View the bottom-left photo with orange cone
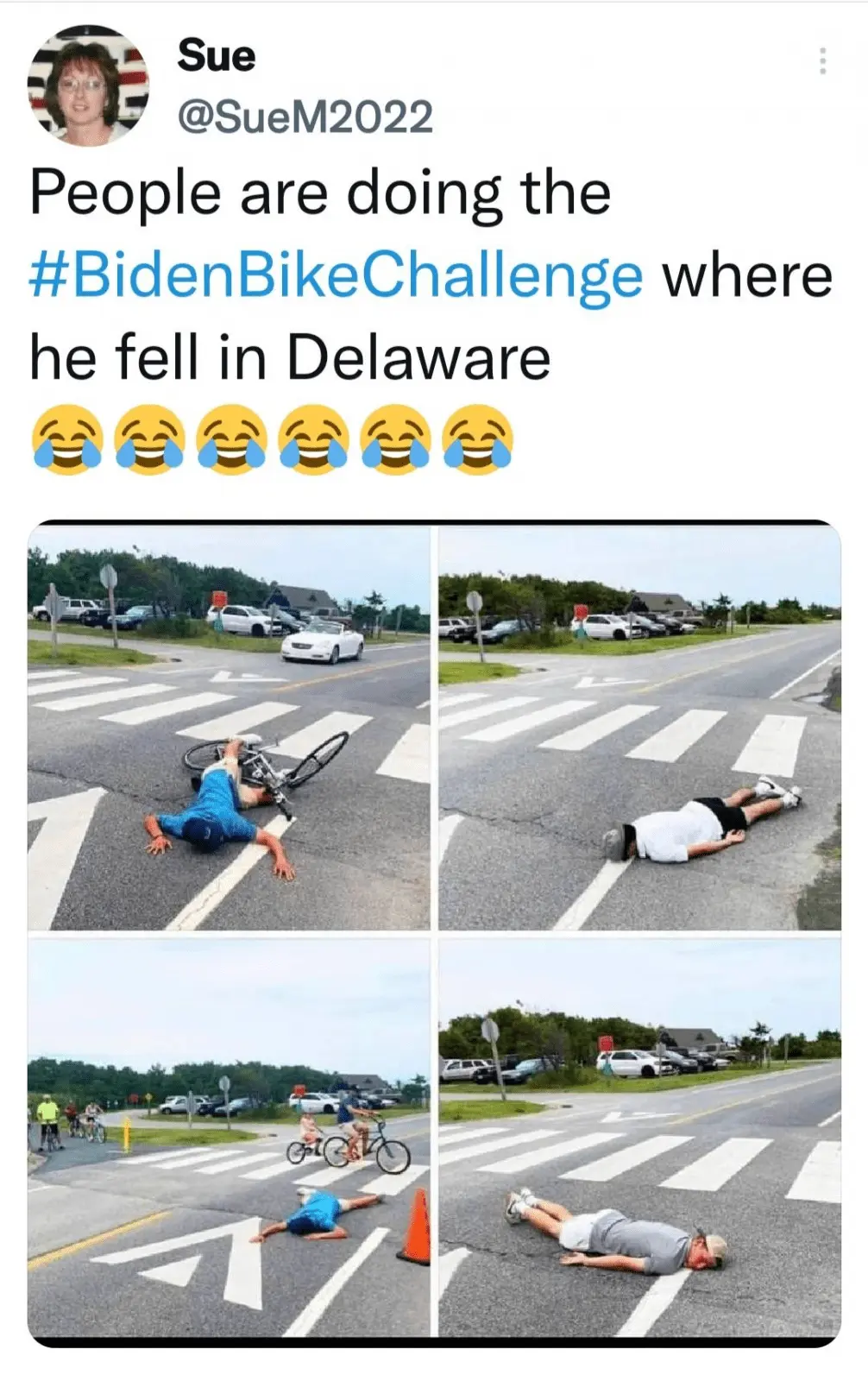The height and width of the screenshot is (1381, 868). [x=229, y=1138]
